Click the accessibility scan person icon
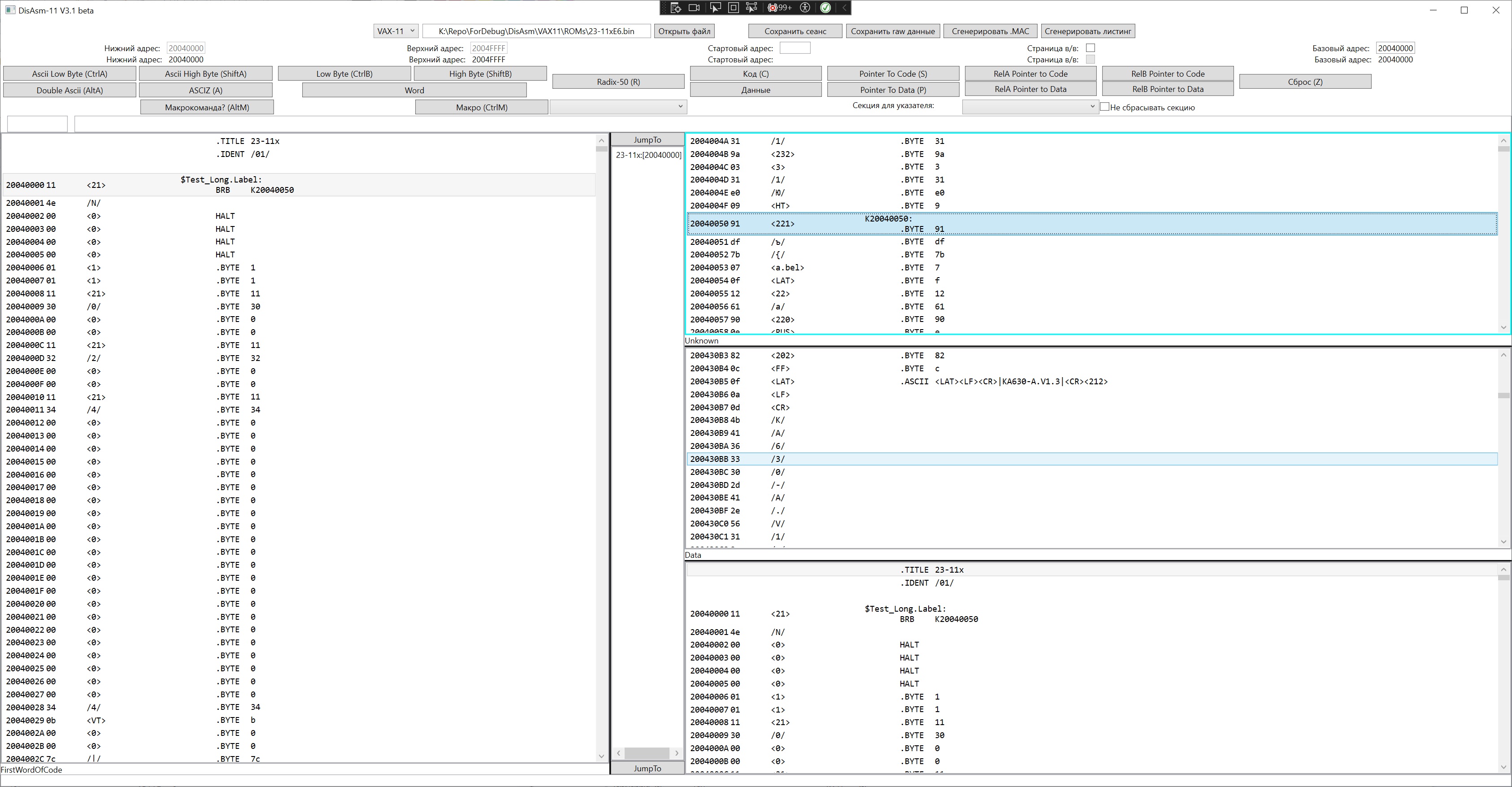Viewport: 1512px width, 787px height. tap(805, 8)
